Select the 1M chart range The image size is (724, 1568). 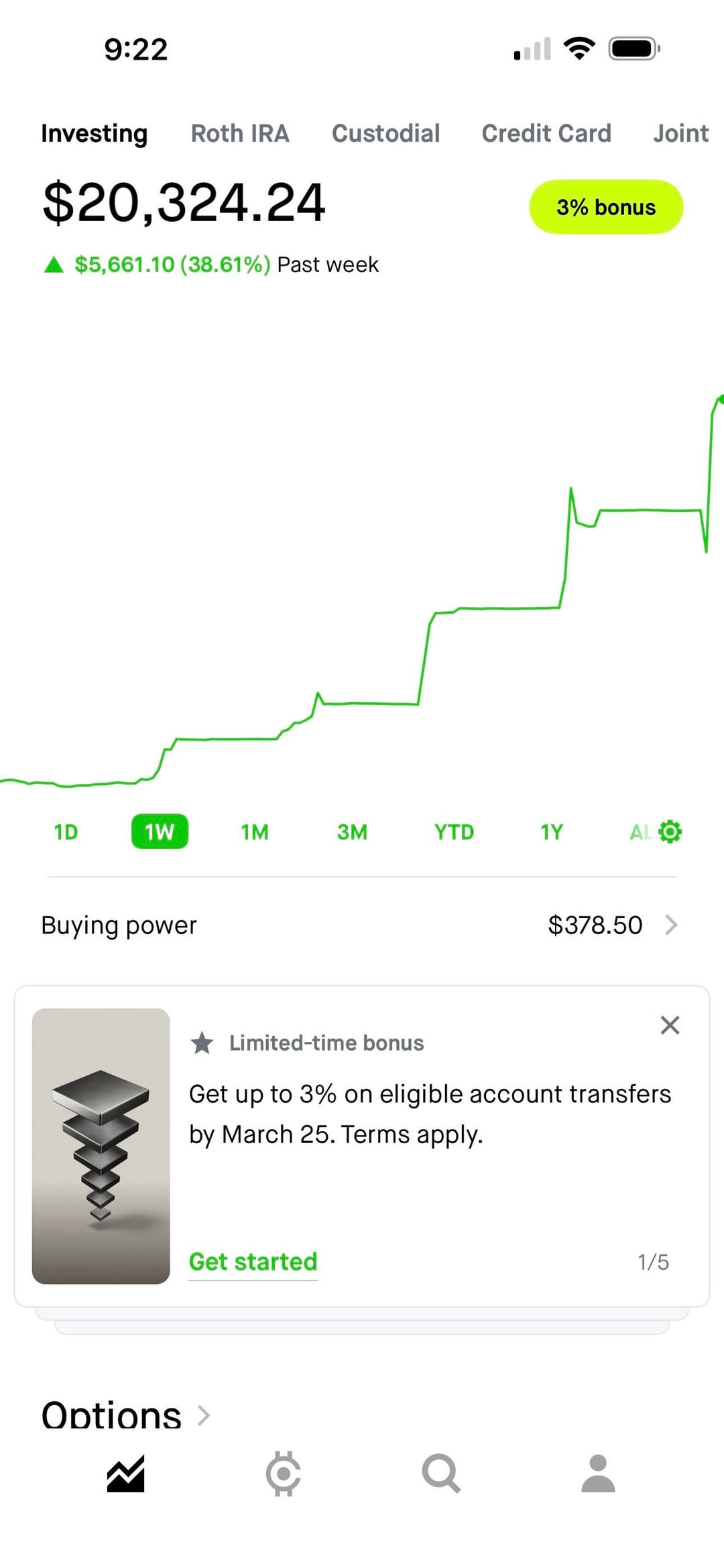pos(255,832)
